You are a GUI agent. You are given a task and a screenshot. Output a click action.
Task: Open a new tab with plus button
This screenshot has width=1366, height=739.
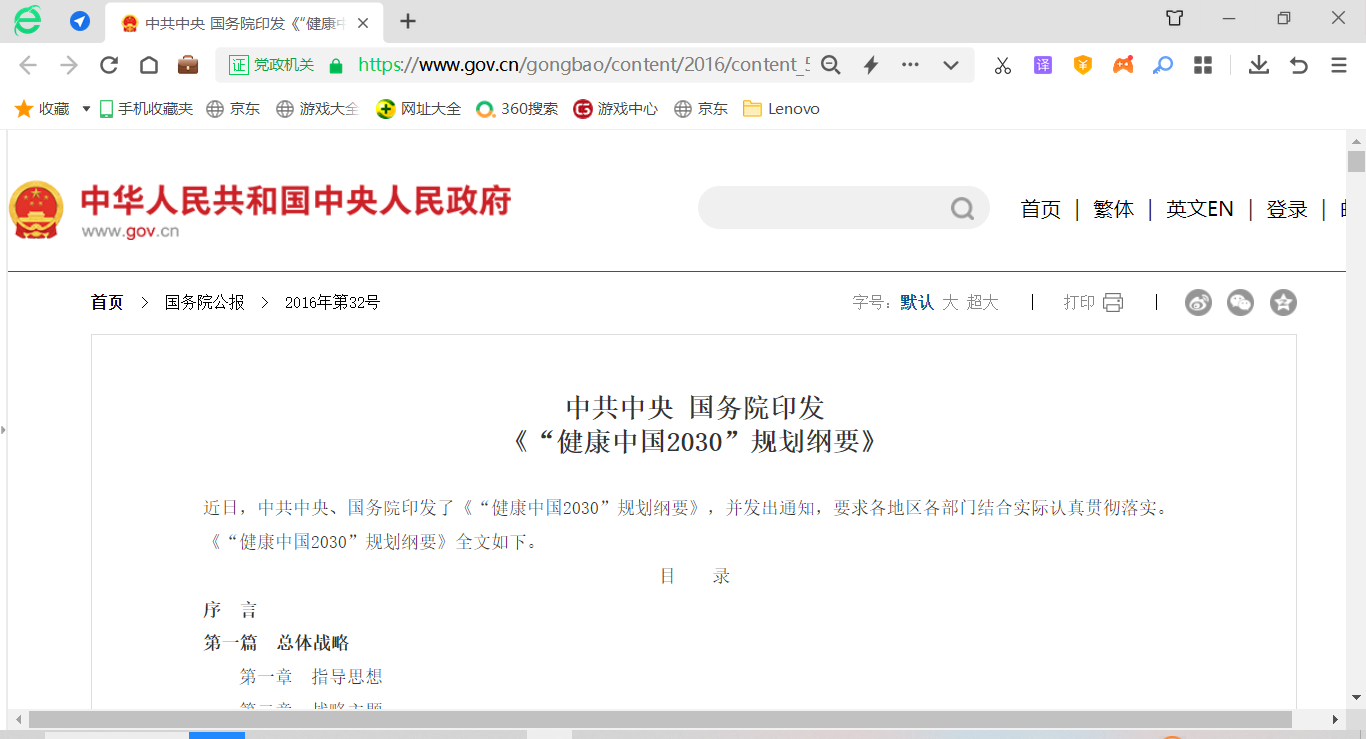pyautogui.click(x=408, y=21)
